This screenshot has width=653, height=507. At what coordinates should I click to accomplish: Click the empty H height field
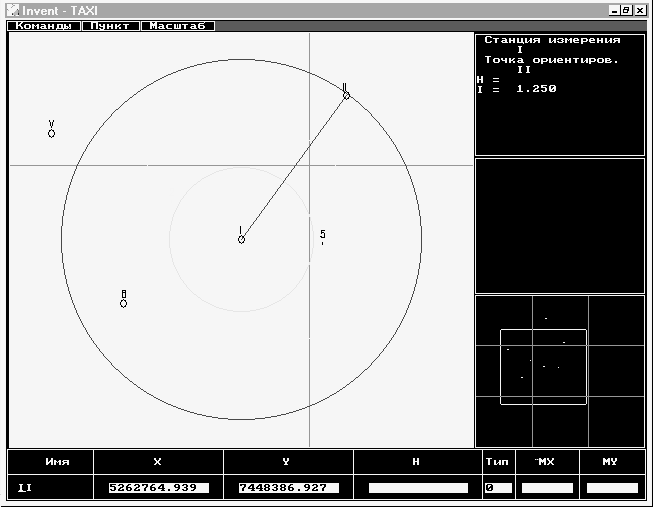(418, 487)
